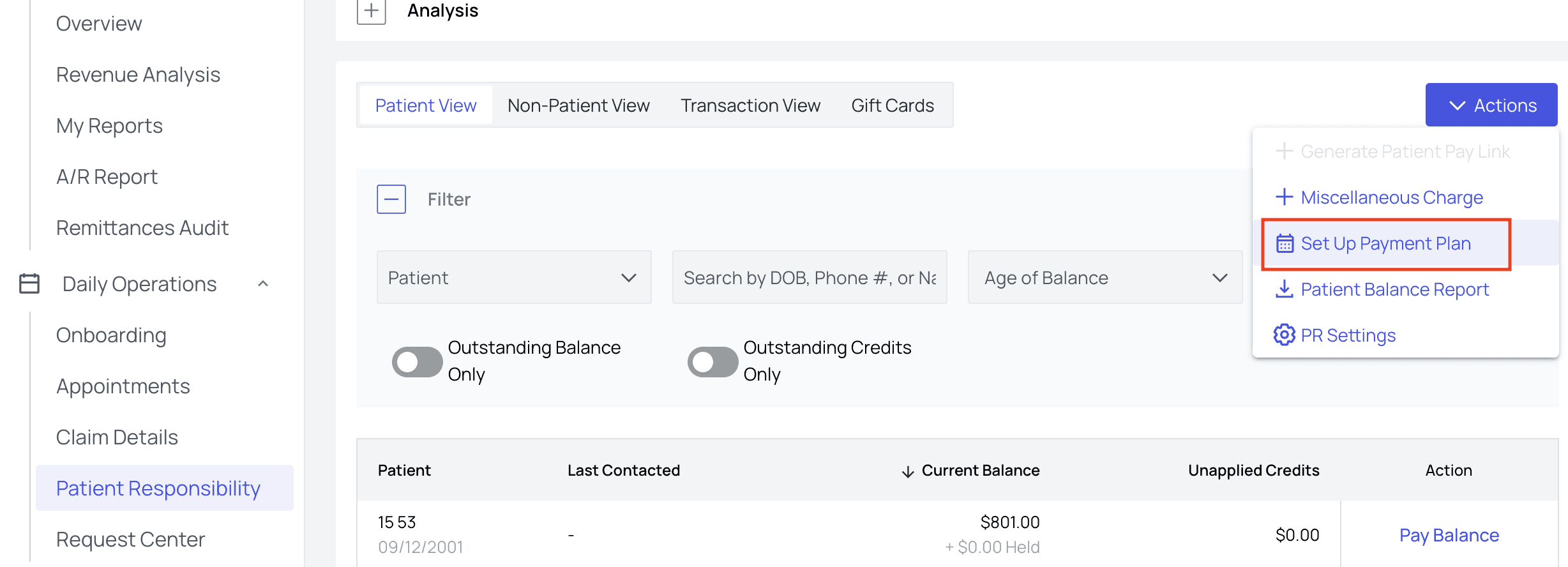Open Revenue Analysis in the sidebar

(x=138, y=75)
